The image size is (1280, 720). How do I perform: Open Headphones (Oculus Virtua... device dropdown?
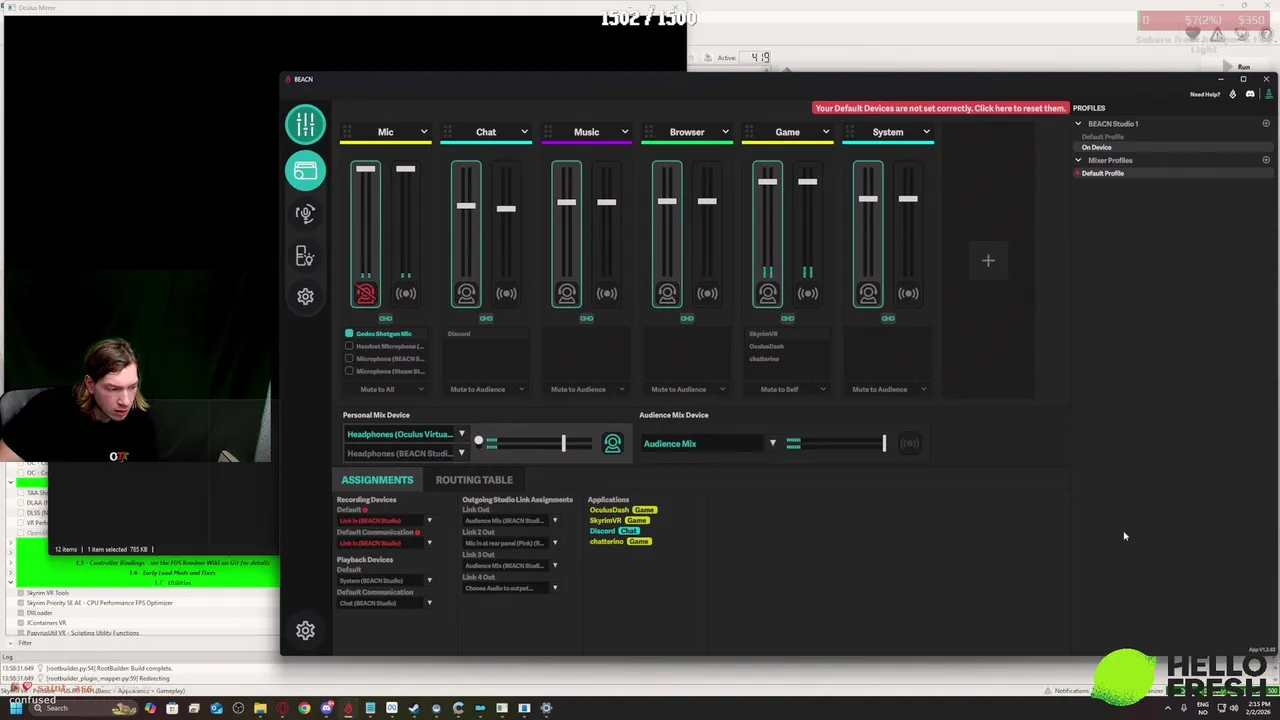[x=406, y=434]
